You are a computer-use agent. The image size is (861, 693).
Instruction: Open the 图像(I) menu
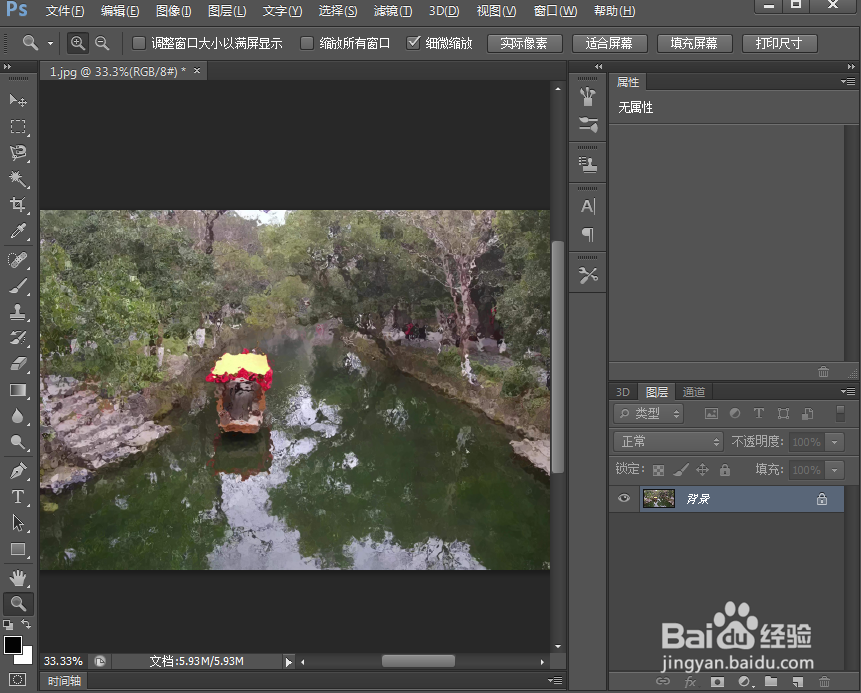point(174,11)
